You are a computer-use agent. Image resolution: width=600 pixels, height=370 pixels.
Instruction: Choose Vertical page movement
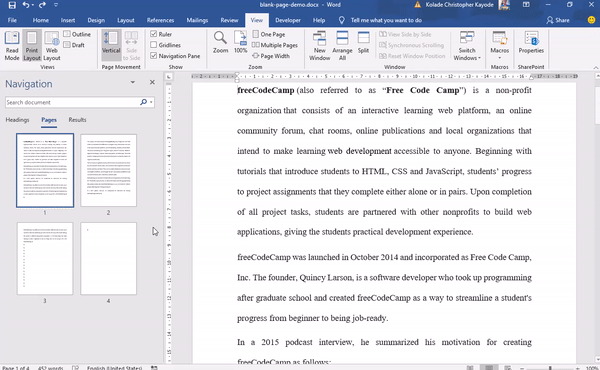pos(111,46)
